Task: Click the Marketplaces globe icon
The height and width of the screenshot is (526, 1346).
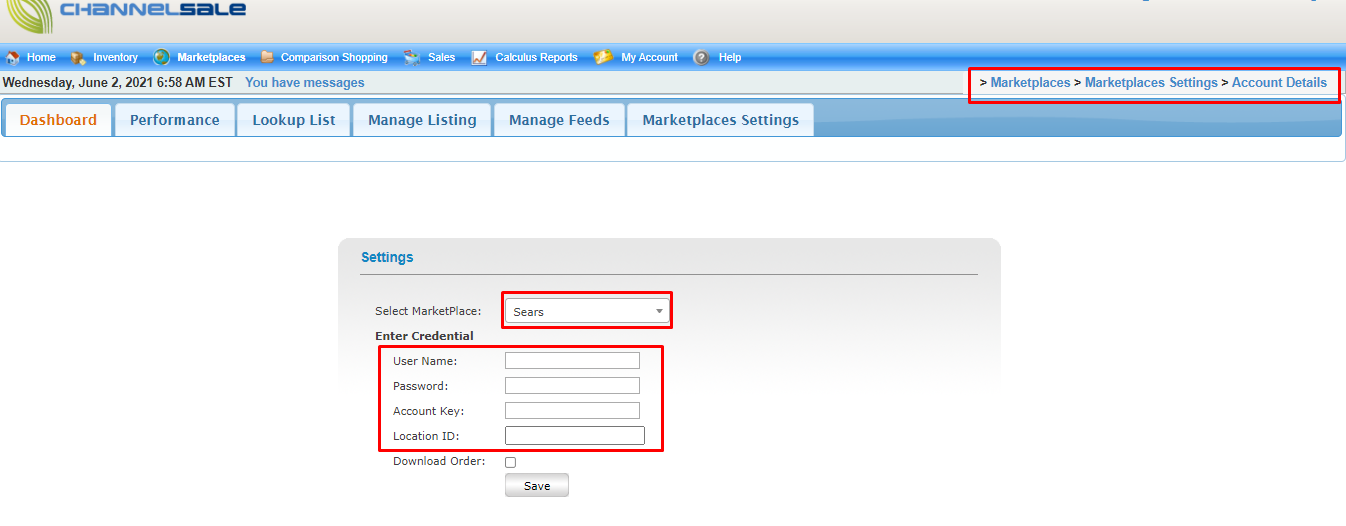Action: (x=161, y=58)
